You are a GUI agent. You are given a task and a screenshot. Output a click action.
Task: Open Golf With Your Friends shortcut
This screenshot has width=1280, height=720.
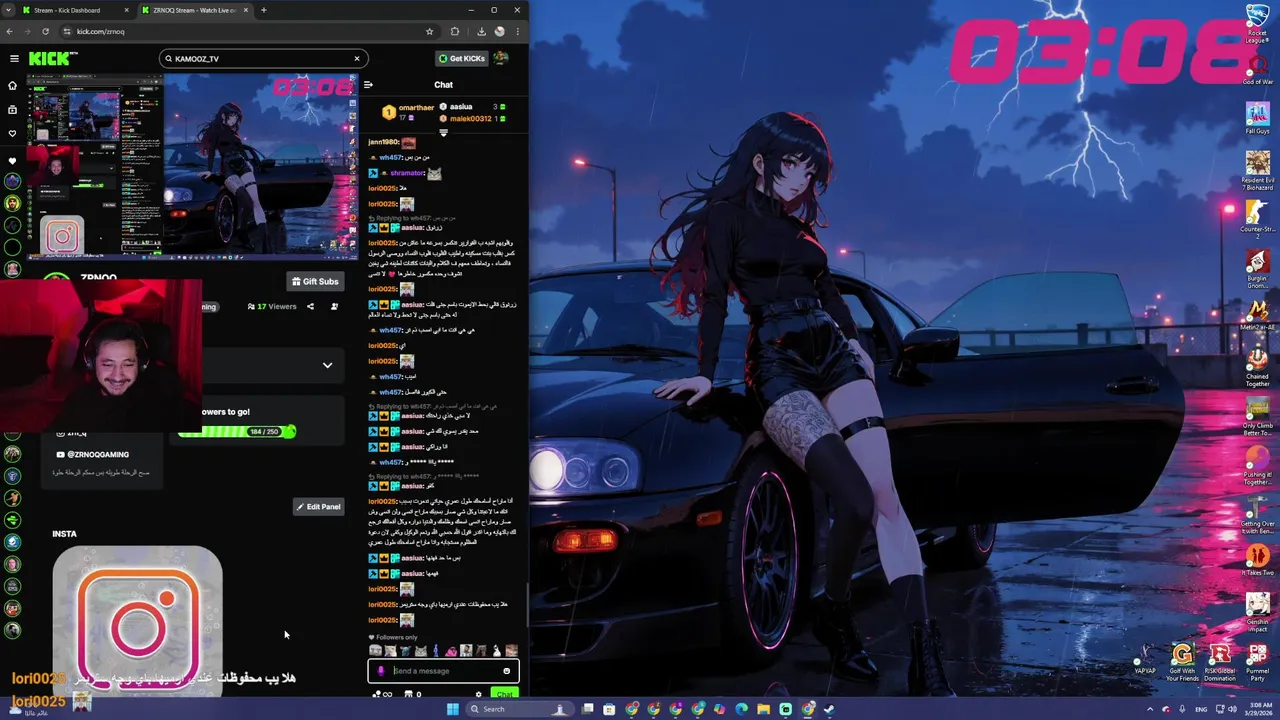pyautogui.click(x=1181, y=662)
